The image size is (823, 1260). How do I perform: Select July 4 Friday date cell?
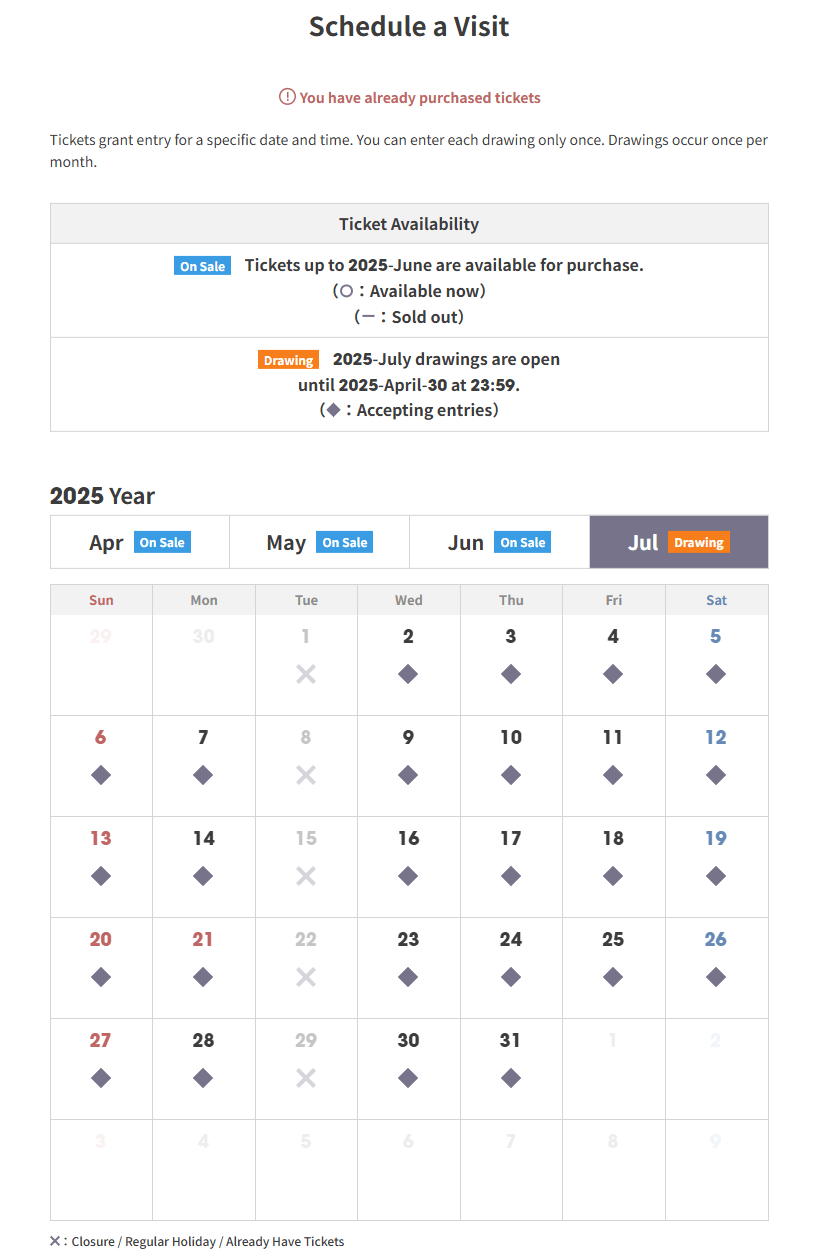pos(613,665)
